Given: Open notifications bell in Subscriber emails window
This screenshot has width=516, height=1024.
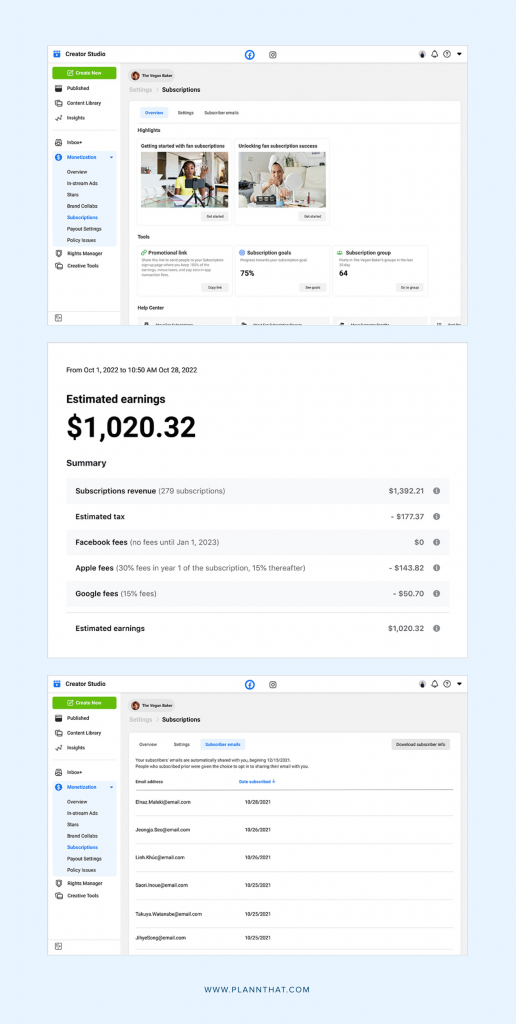Looking at the screenshot, I should (x=434, y=684).
